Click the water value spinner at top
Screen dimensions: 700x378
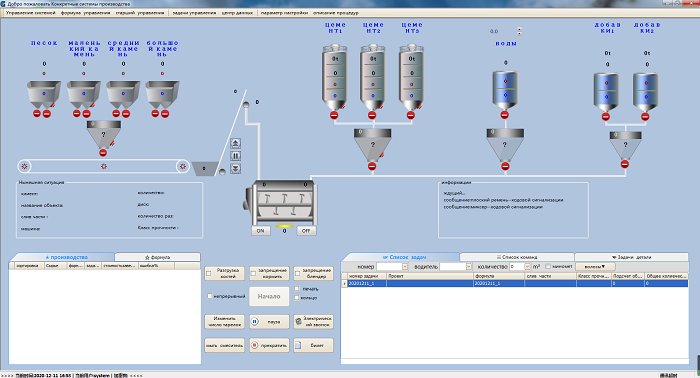519,31
